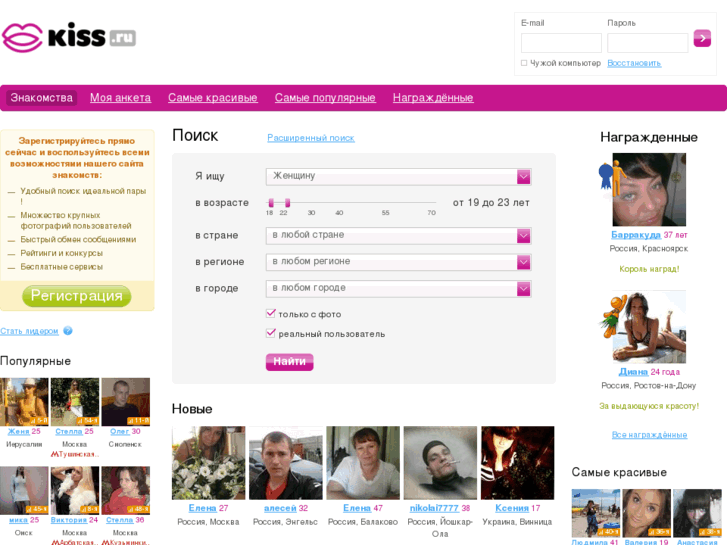Click the nikolai7777 profile name link
727x545 pixels.
pos(434,508)
